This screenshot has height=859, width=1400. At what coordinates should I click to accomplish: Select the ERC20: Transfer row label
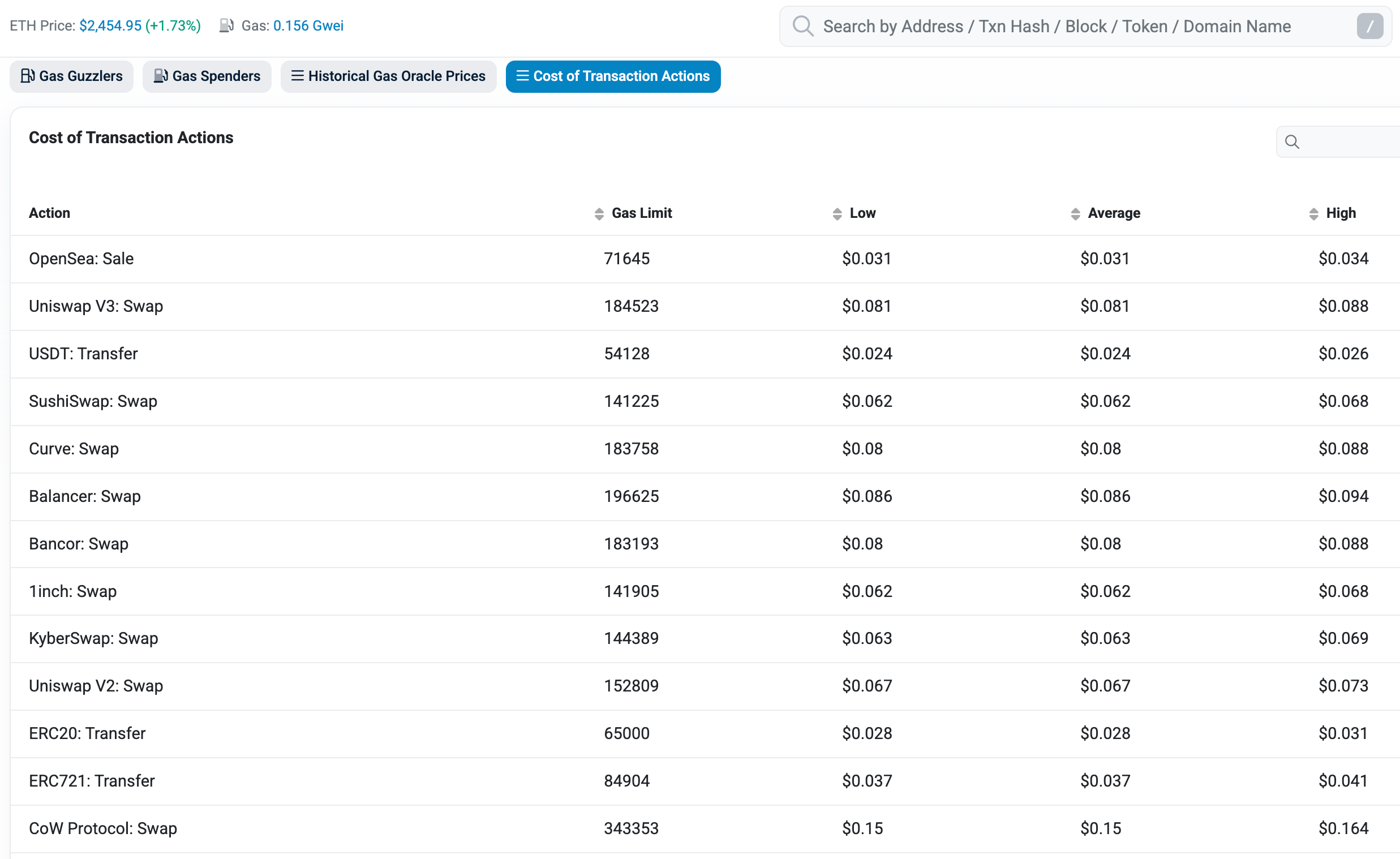tap(88, 733)
